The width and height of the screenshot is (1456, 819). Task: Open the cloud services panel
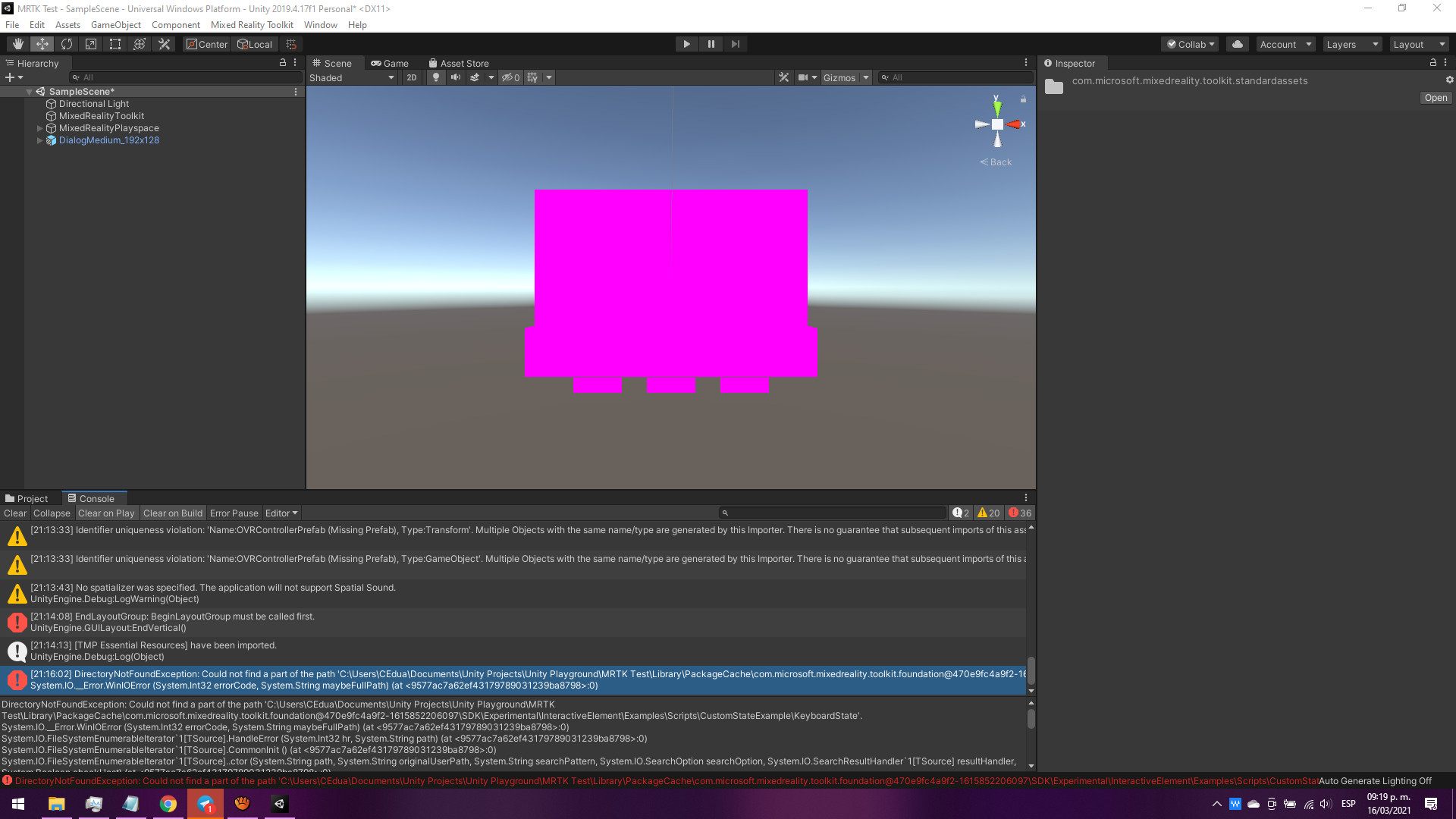tap(1237, 43)
